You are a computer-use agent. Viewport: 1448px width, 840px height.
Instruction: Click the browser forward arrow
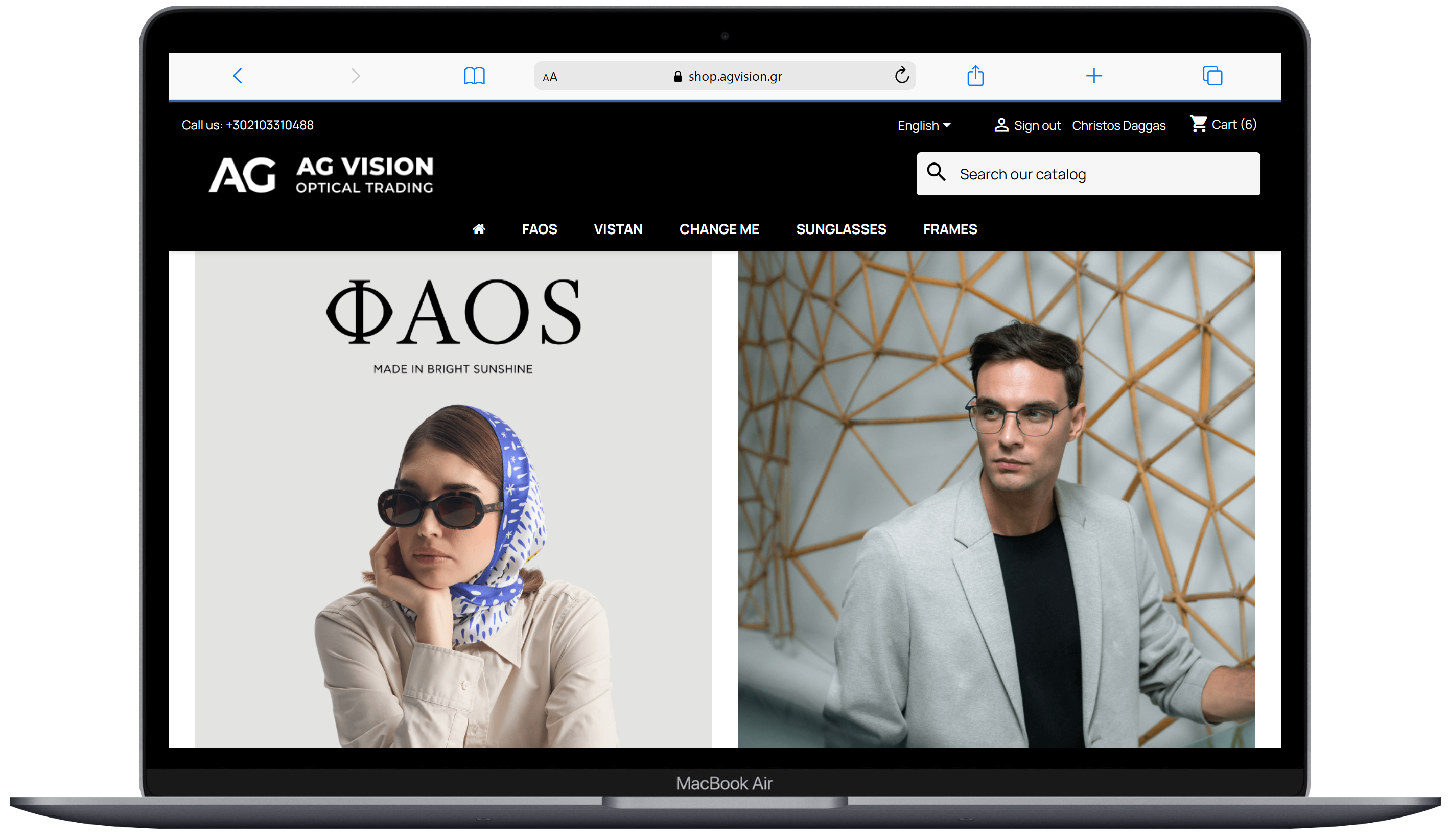tap(356, 75)
